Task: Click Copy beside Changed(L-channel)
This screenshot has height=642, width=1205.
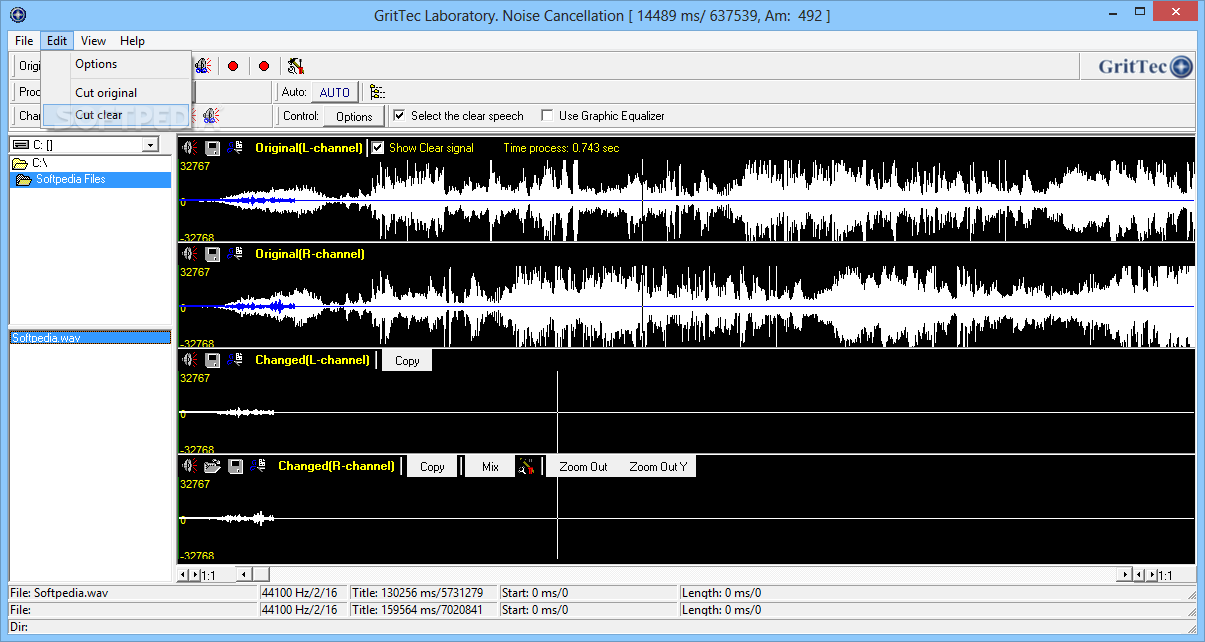Action: pos(407,361)
